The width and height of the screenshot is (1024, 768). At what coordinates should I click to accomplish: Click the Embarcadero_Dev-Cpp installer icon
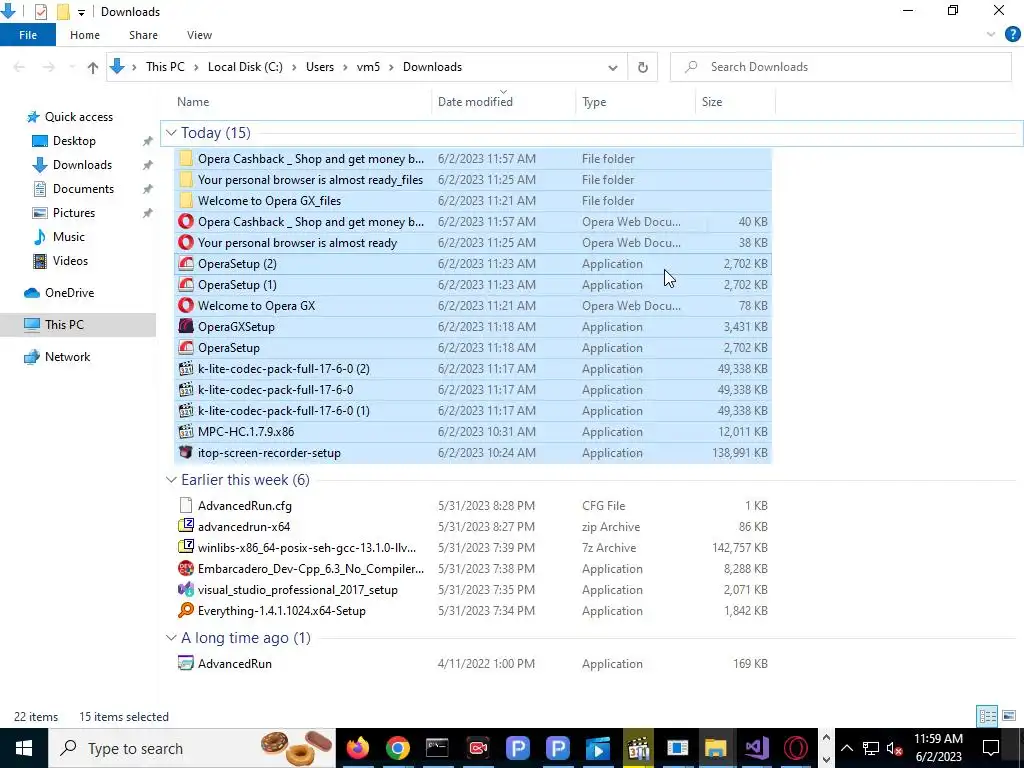coord(186,569)
